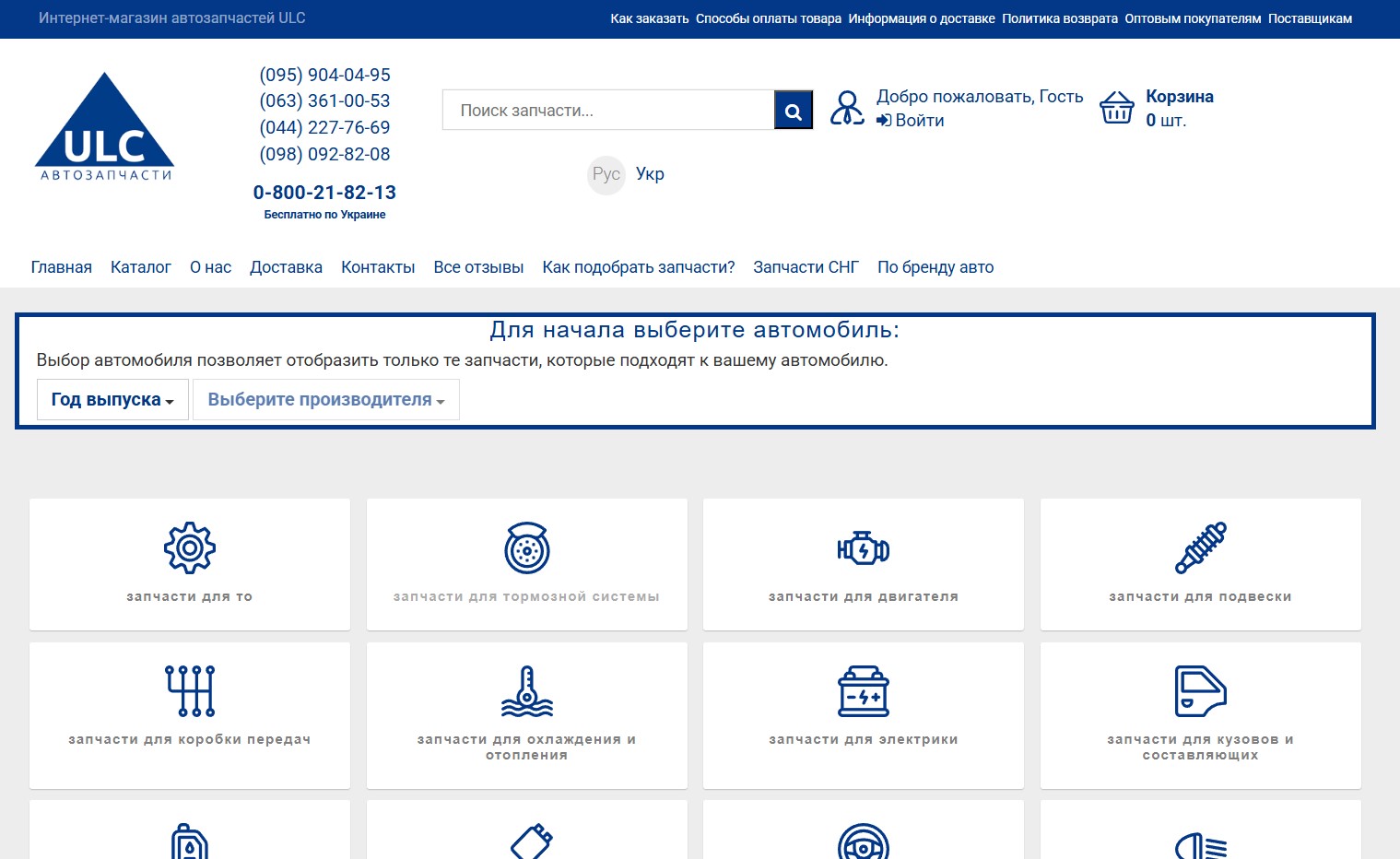Switch the site language to Укр

click(x=650, y=174)
